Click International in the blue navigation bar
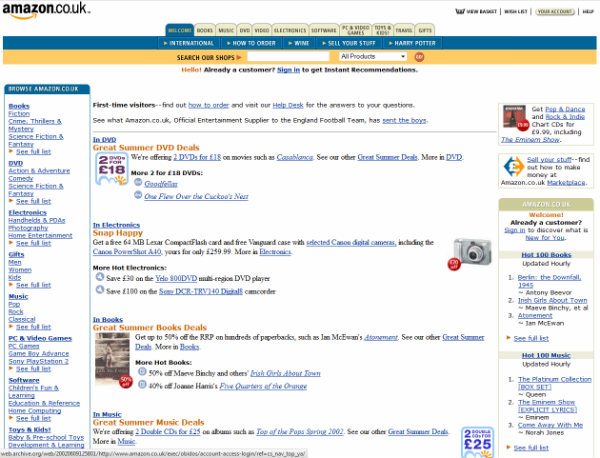 pyautogui.click(x=189, y=43)
